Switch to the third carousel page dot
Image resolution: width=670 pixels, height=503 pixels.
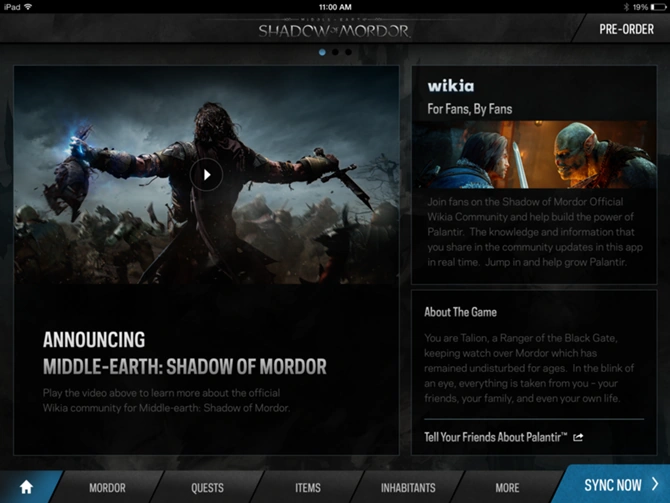349,52
